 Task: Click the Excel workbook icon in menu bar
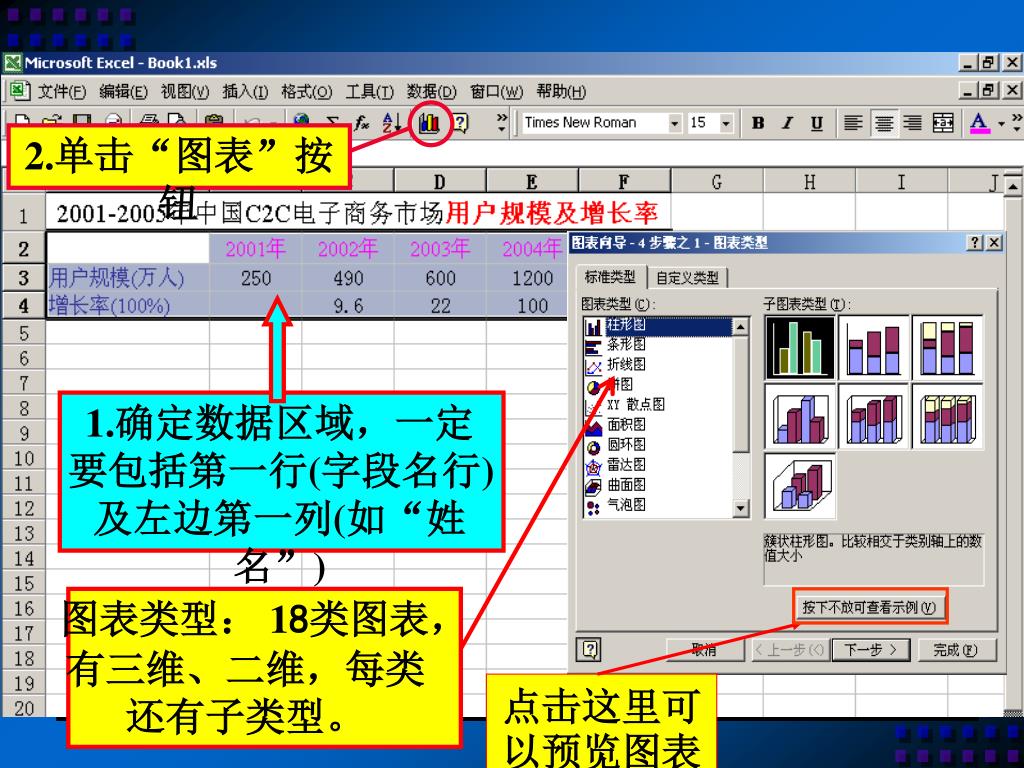18,91
